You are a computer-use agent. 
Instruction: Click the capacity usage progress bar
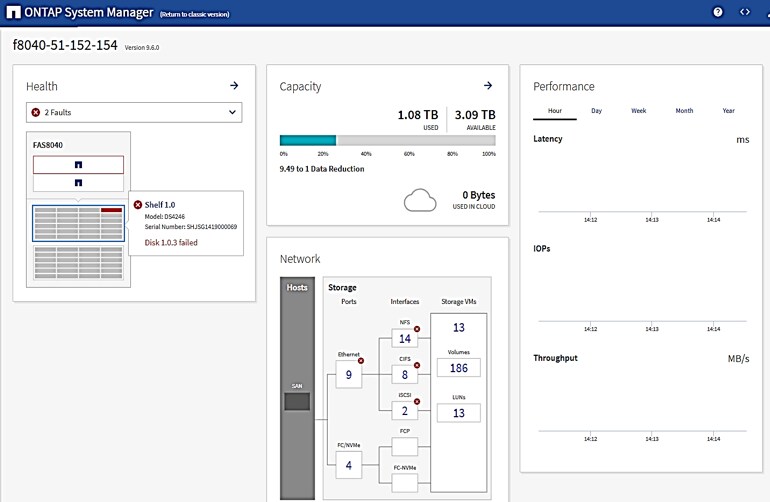point(389,141)
